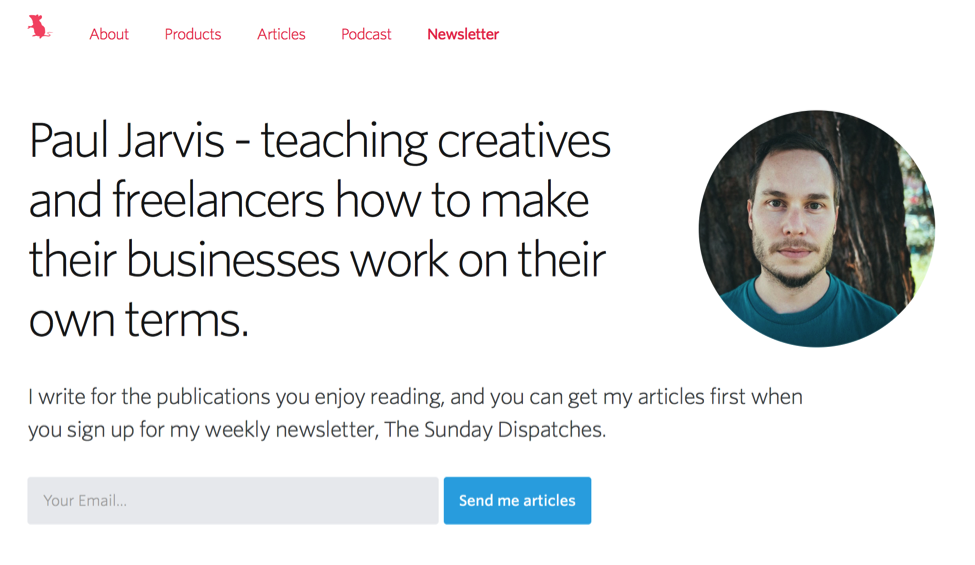Click the name Paul Jarvis in headline

pyautogui.click(x=127, y=141)
